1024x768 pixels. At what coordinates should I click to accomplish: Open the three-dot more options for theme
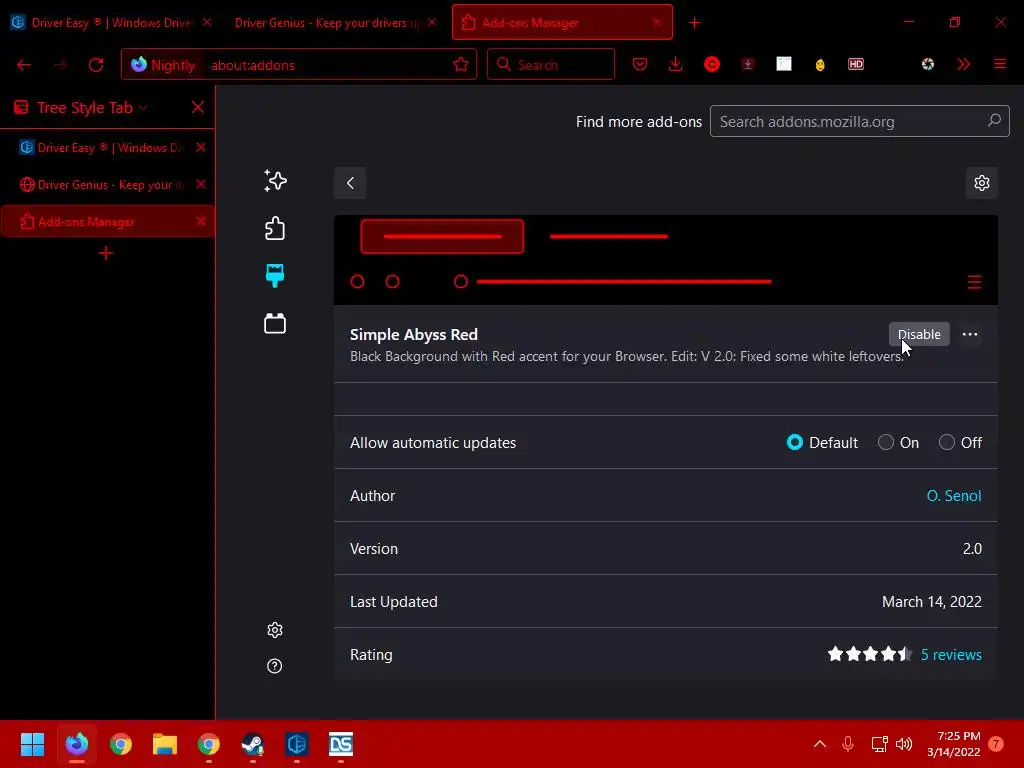[x=970, y=334]
